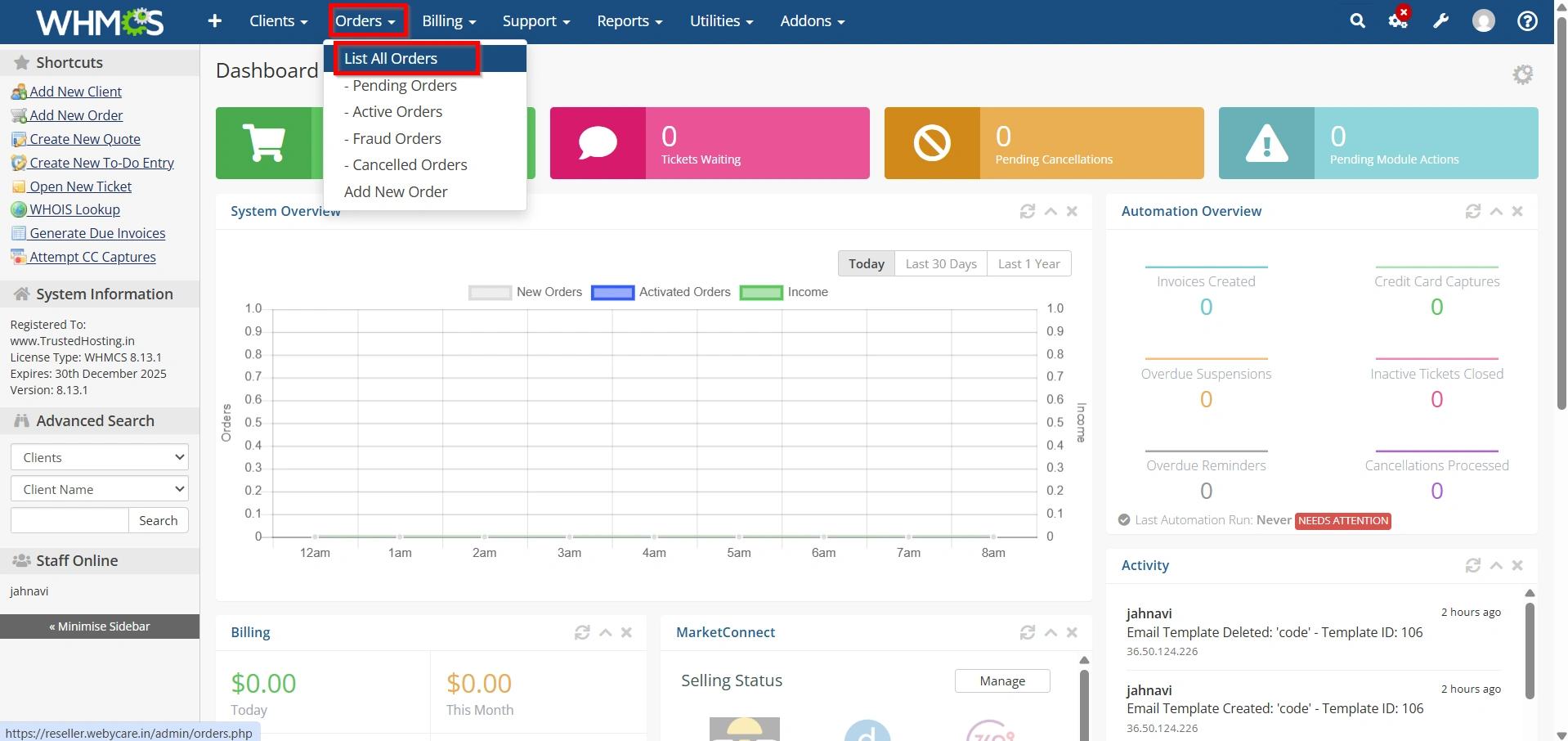Close the MarketConnect widget
This screenshot has height=741, width=1568.
pos(1073,632)
